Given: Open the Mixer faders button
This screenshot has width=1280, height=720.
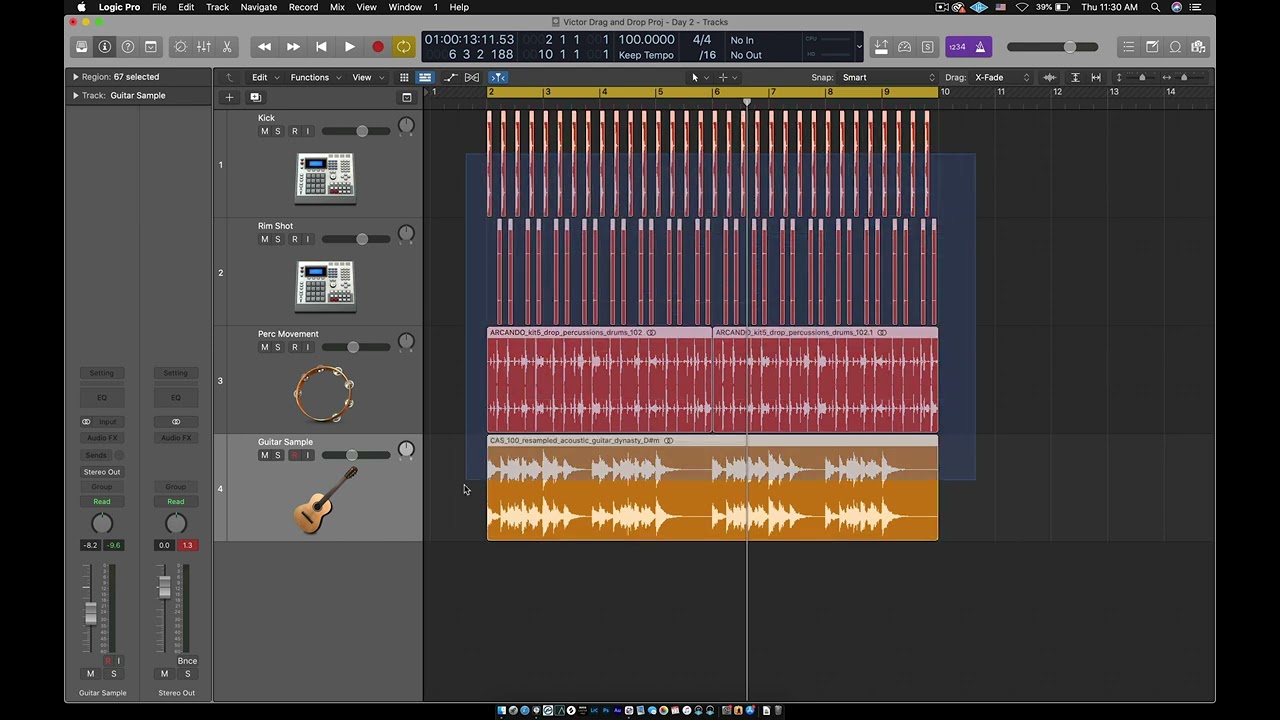Looking at the screenshot, I should [x=204, y=47].
